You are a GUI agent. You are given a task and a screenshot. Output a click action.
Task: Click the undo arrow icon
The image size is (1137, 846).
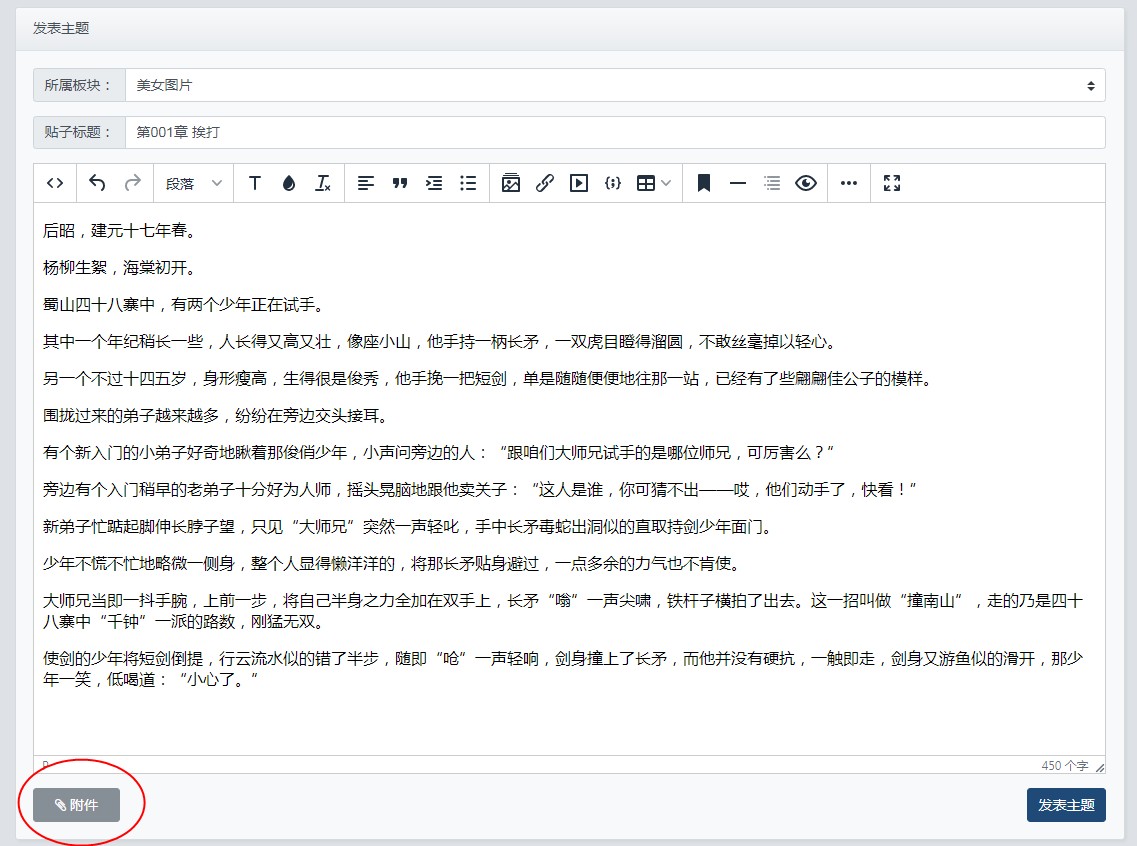(97, 183)
